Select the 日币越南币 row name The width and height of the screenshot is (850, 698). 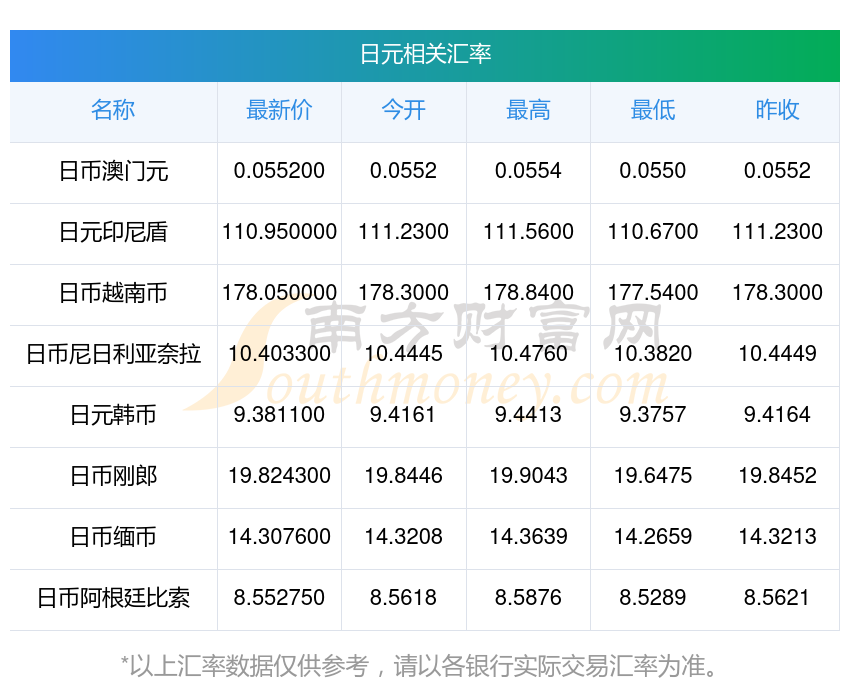click(x=113, y=293)
